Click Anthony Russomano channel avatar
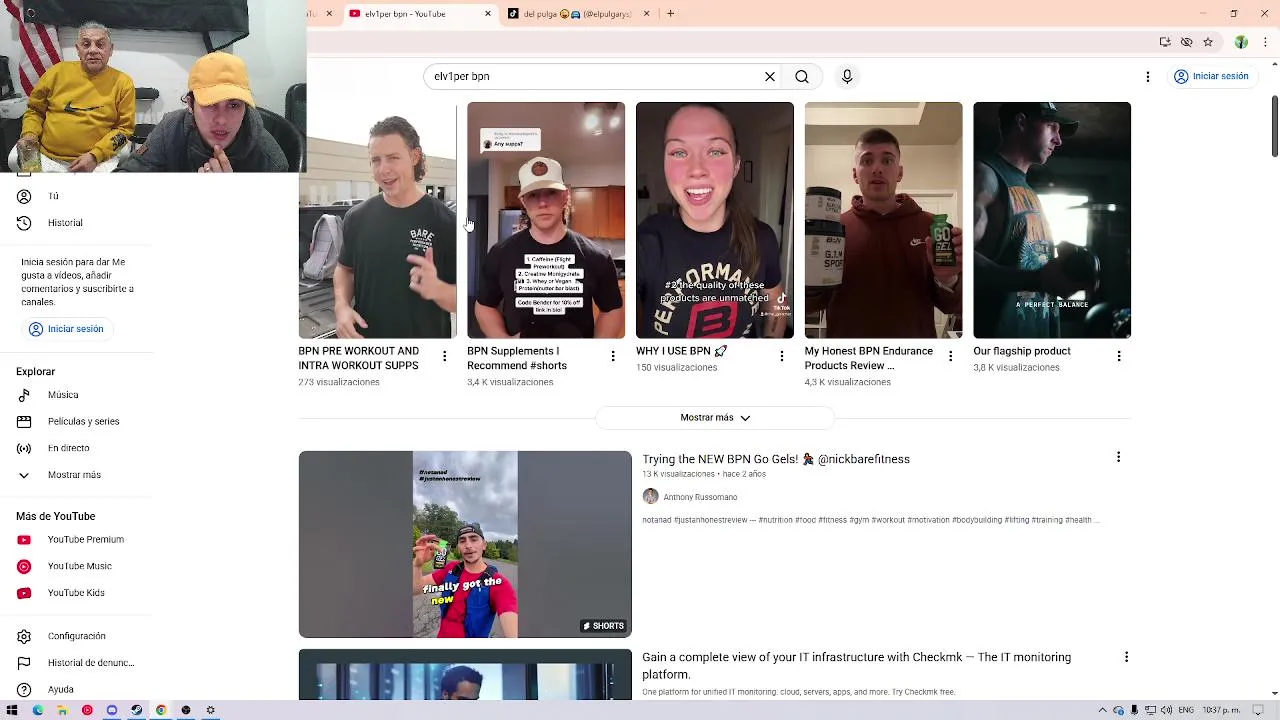The width and height of the screenshot is (1280, 720). (x=651, y=497)
